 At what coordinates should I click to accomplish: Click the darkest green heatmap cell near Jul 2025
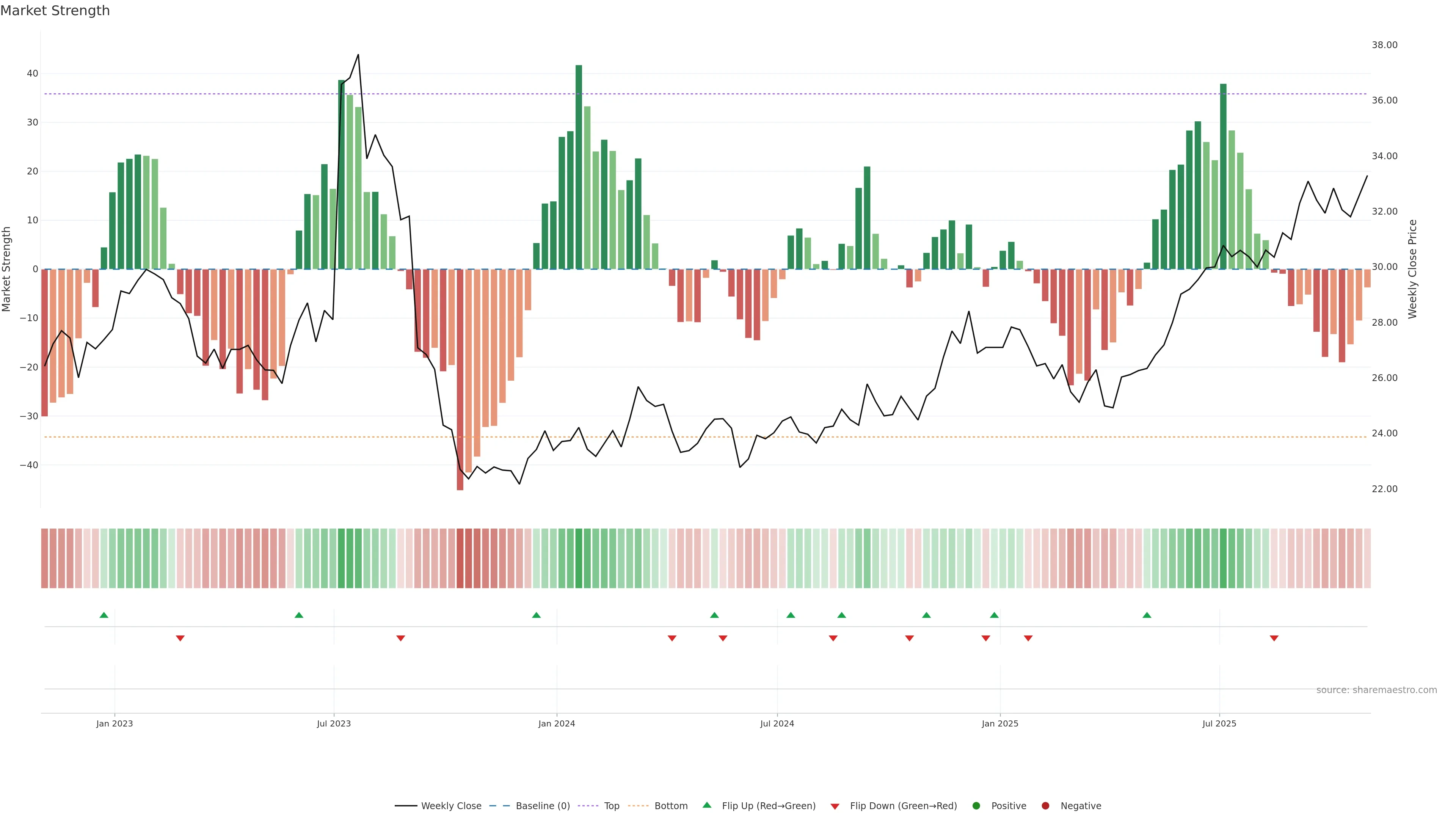pyautogui.click(x=1223, y=559)
